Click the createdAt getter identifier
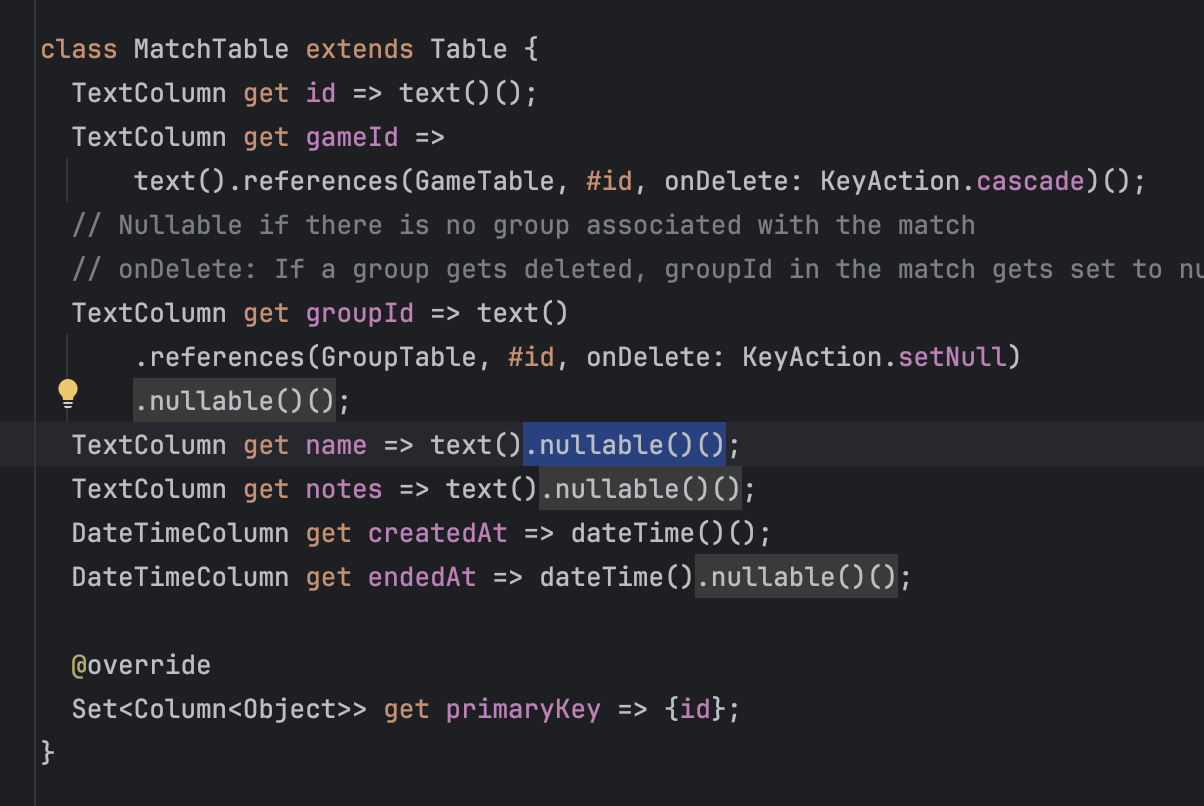 [x=437, y=533]
